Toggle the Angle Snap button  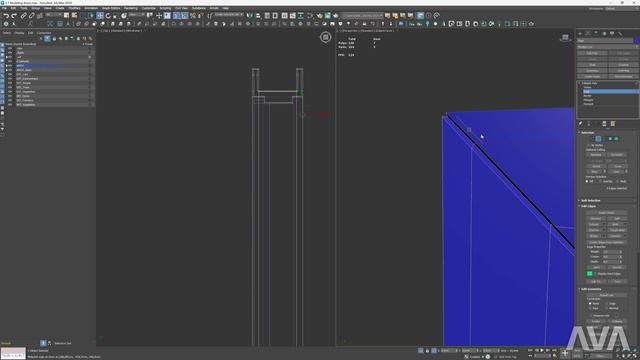[x=184, y=16]
